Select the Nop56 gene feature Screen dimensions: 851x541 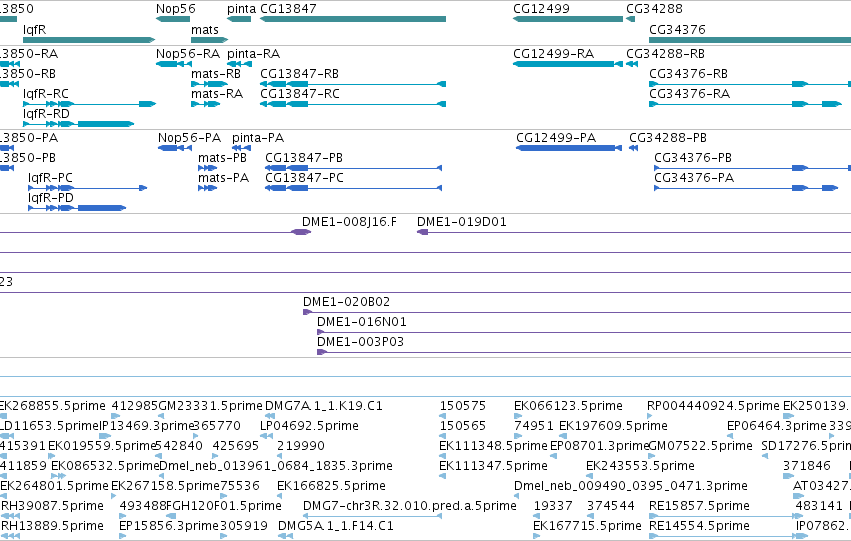[173, 19]
